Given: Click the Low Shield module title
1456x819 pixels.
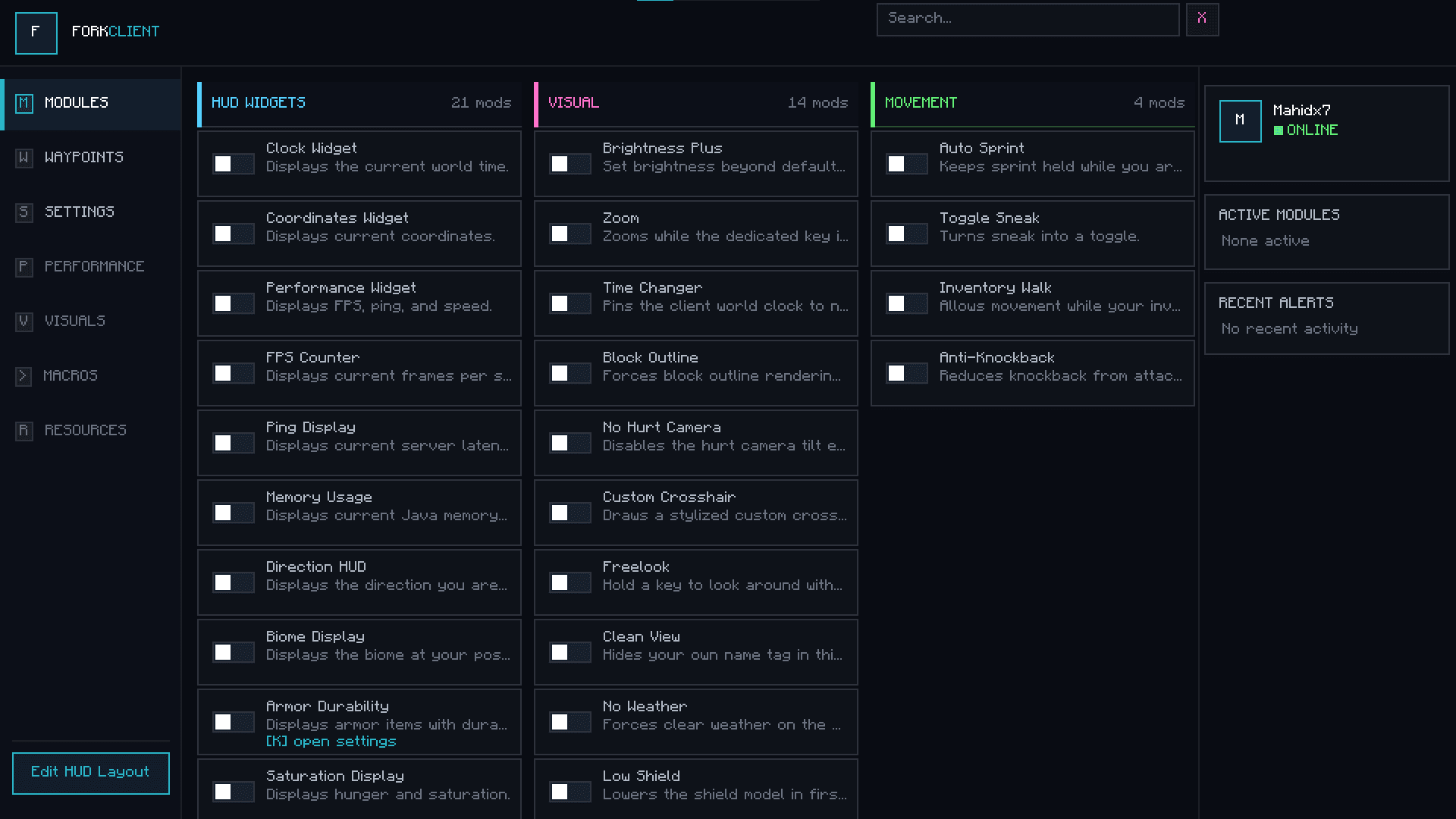Looking at the screenshot, I should [641, 777].
